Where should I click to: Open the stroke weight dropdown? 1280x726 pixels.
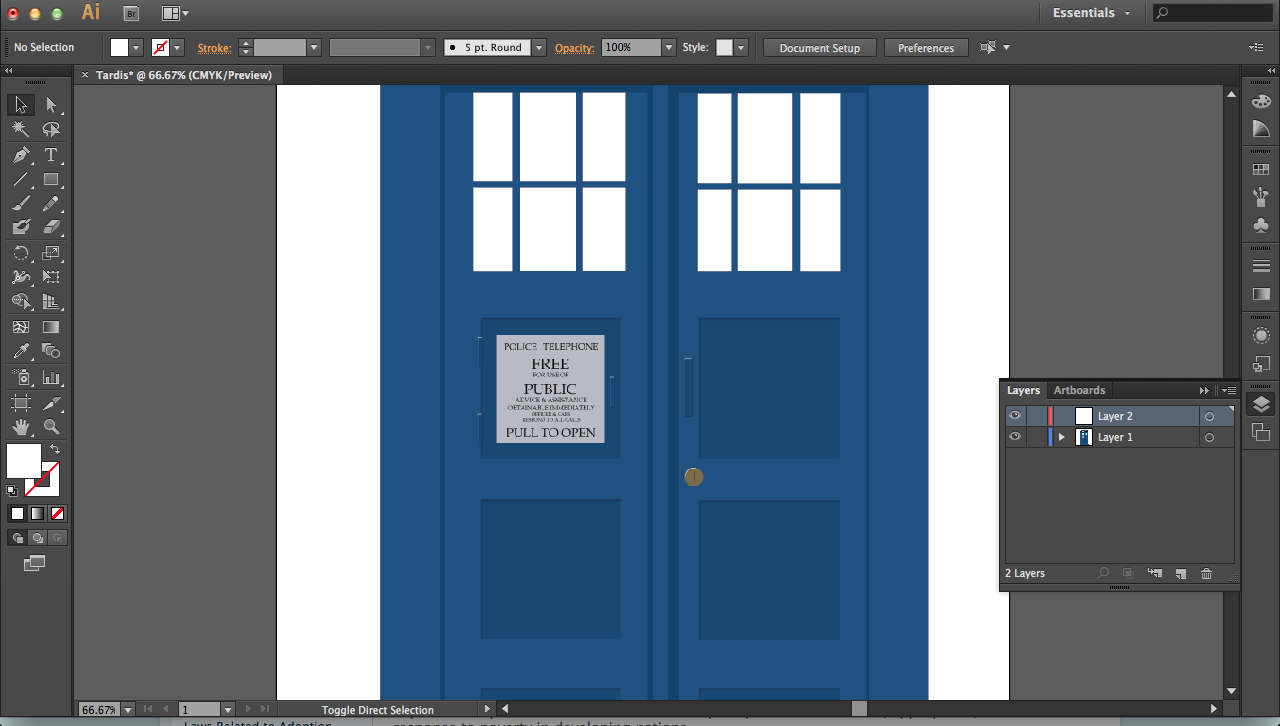(314, 48)
